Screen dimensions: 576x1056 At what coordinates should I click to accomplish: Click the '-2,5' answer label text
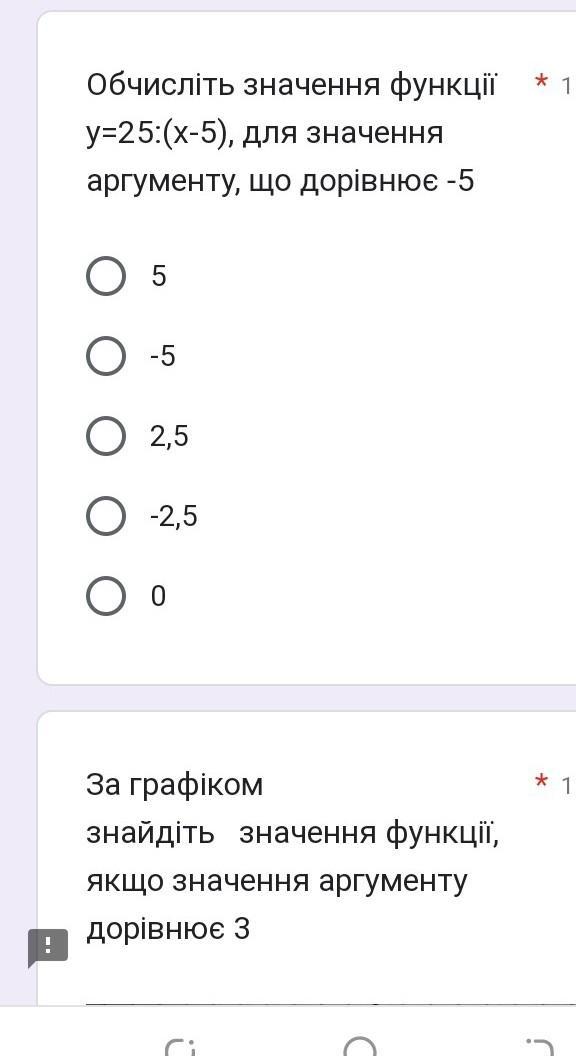(174, 517)
